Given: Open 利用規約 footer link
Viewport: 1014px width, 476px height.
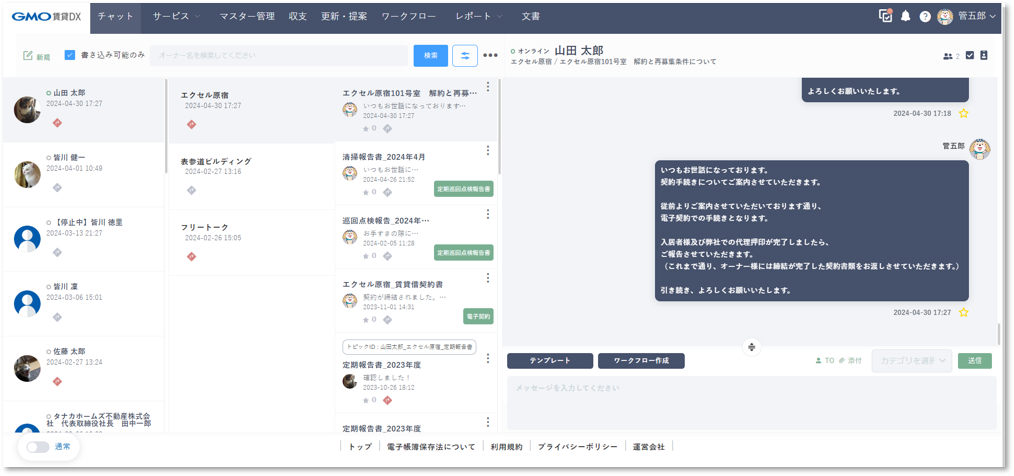Looking at the screenshot, I should [506, 447].
